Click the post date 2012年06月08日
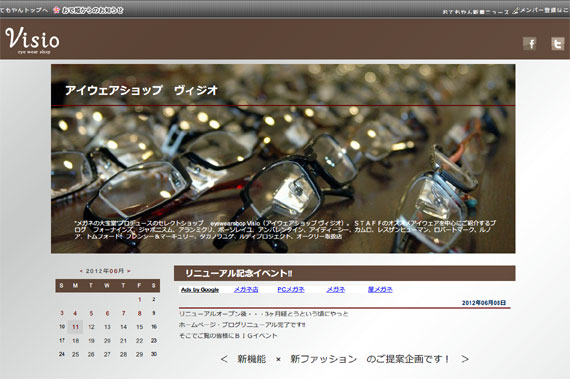570x379 pixels. click(484, 303)
